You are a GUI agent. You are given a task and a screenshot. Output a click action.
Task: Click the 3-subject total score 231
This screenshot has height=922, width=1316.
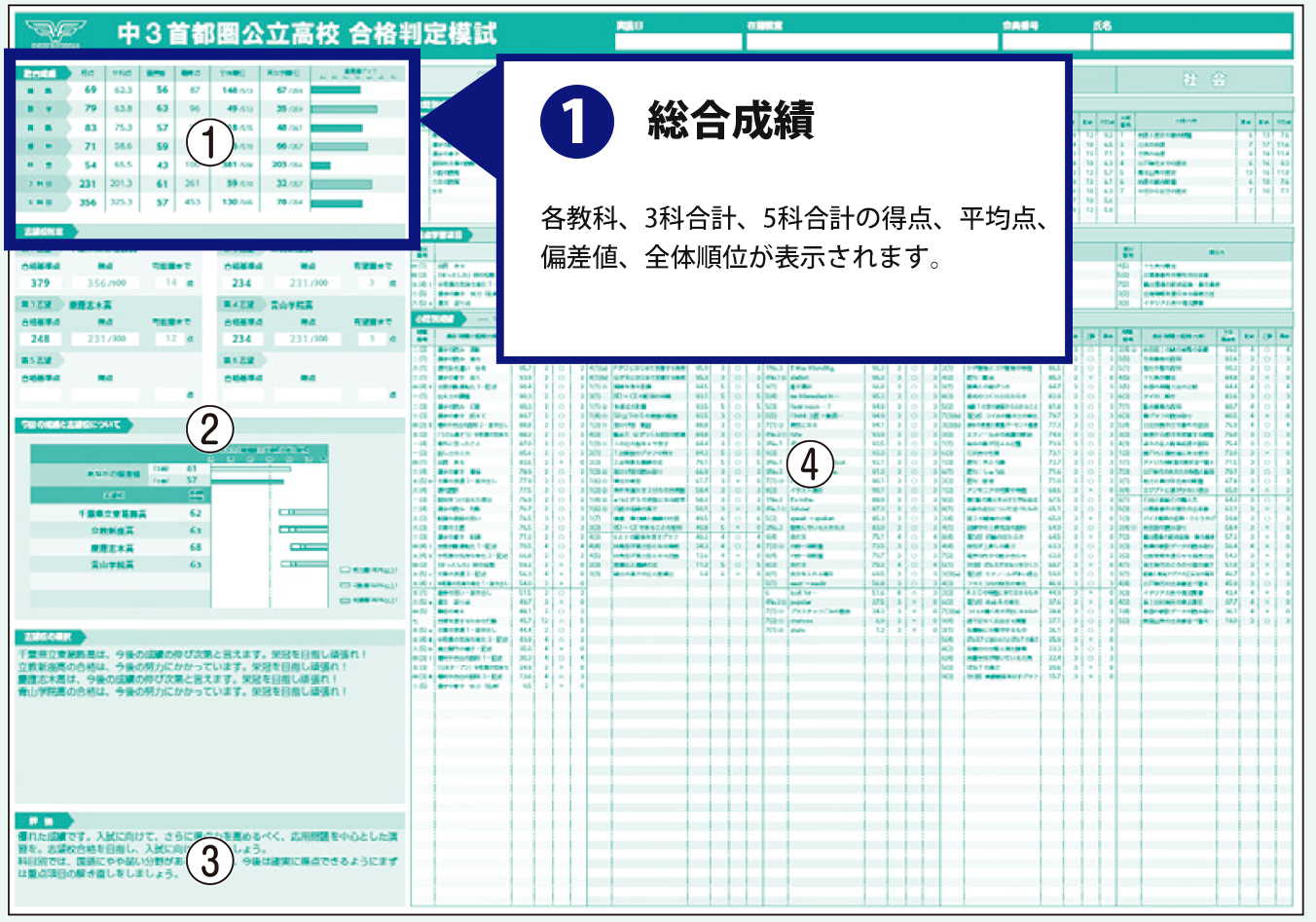coord(88,183)
